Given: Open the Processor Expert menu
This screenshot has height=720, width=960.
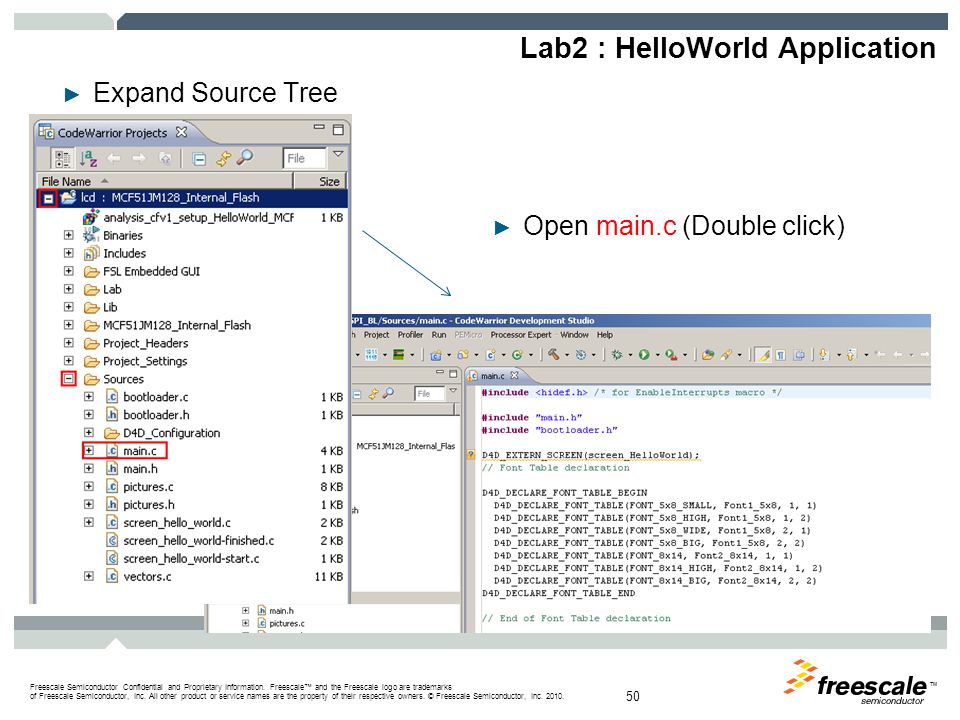Looking at the screenshot, I should (x=520, y=335).
